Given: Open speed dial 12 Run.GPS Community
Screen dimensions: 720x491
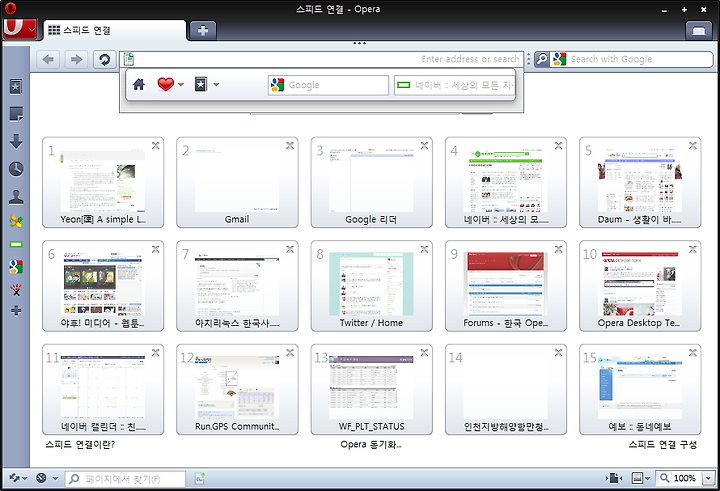Looking at the screenshot, I should click(x=237, y=389).
